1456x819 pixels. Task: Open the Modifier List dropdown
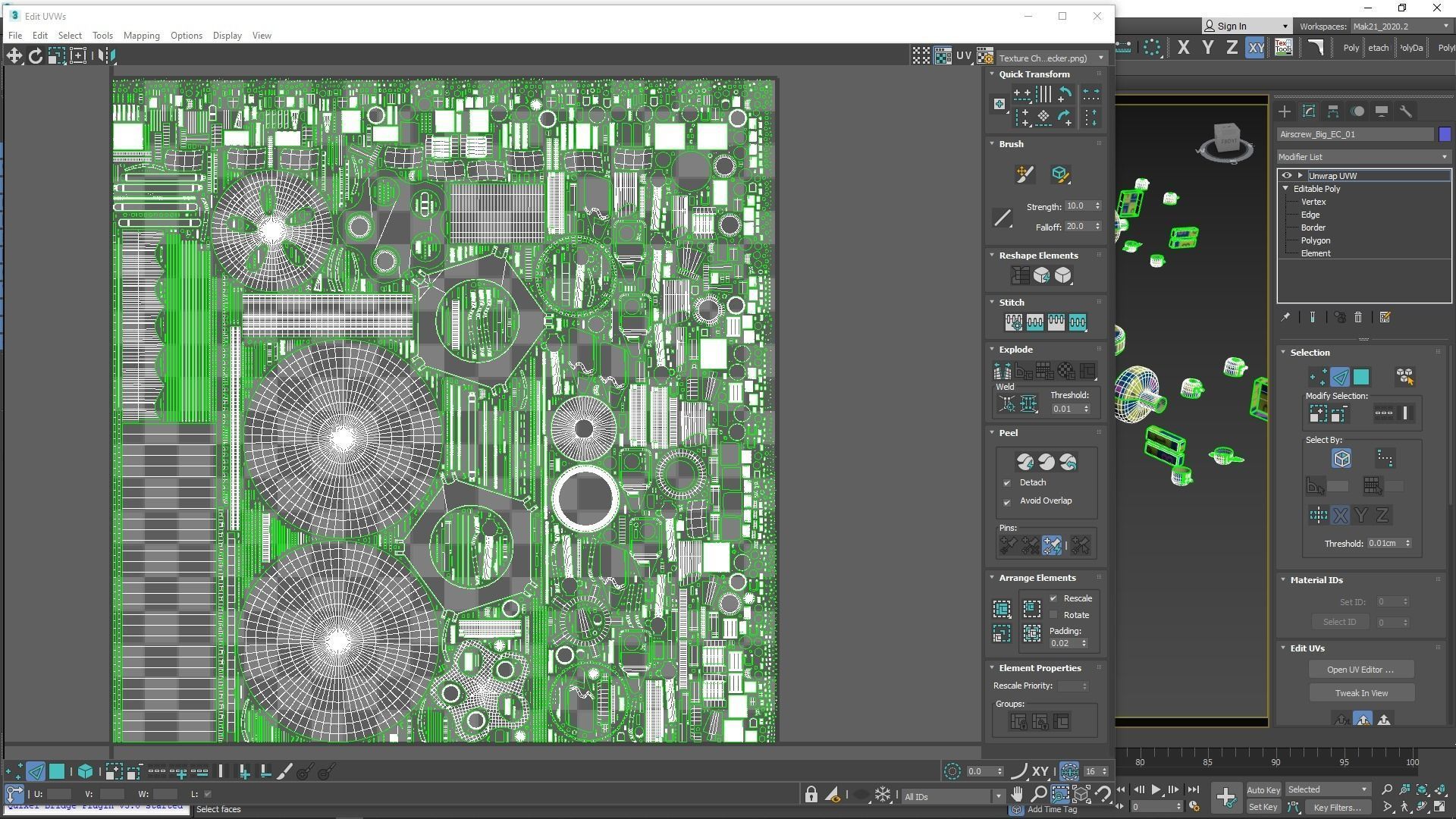1363,157
